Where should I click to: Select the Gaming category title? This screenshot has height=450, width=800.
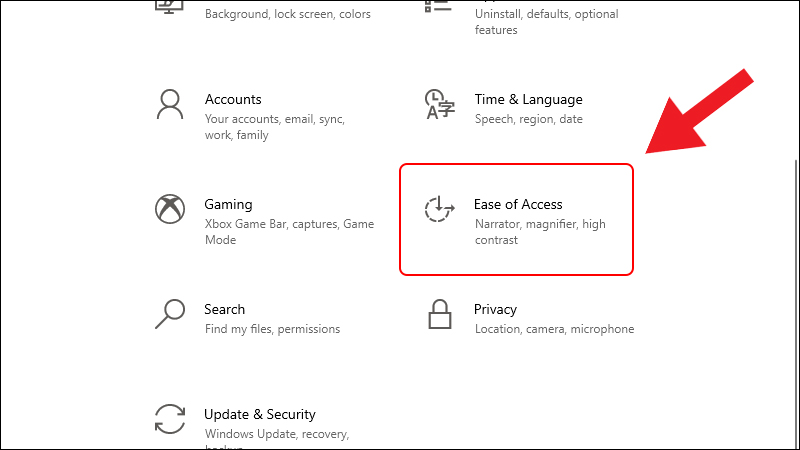(x=228, y=204)
